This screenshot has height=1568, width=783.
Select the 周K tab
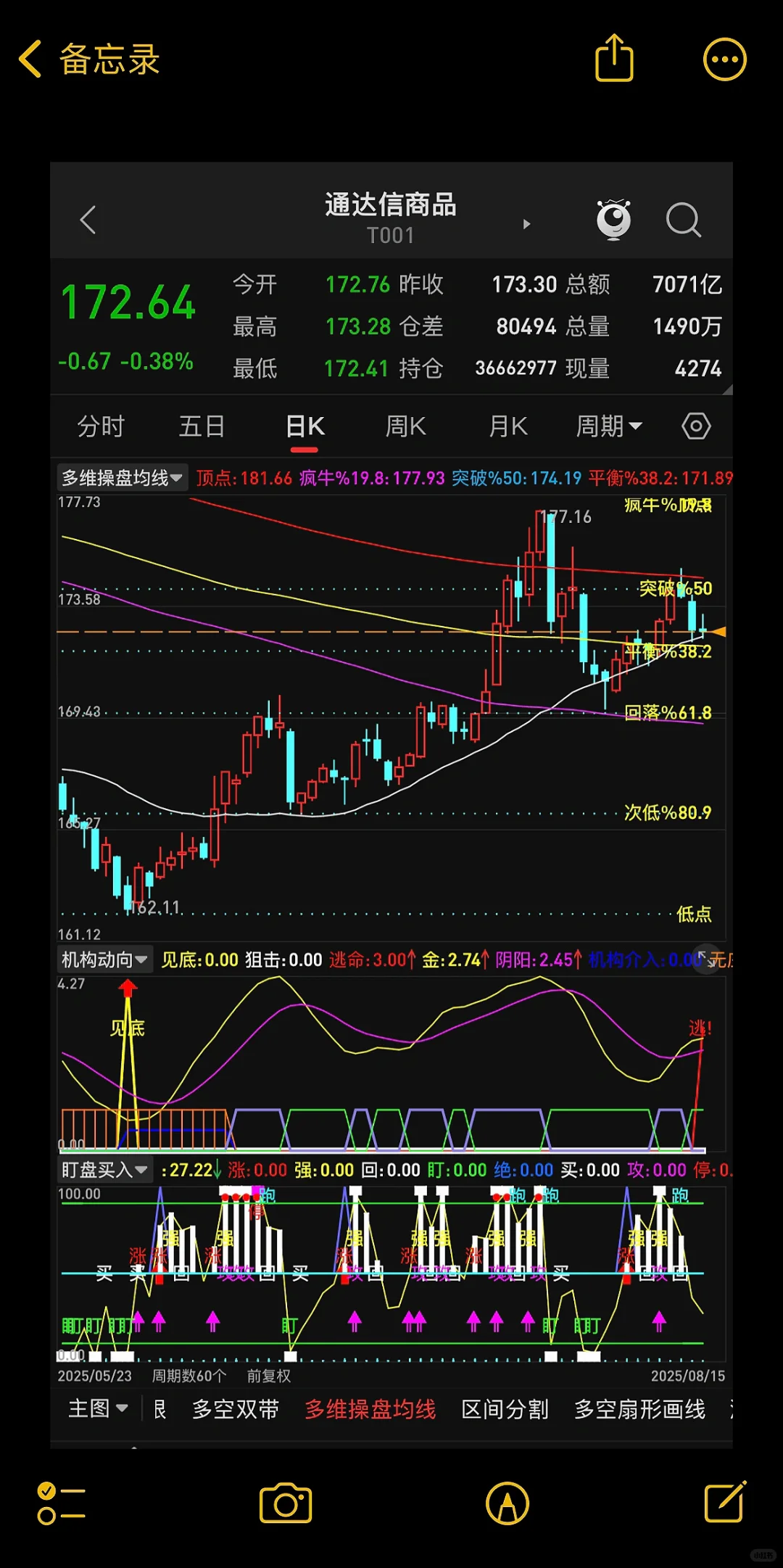pos(405,426)
